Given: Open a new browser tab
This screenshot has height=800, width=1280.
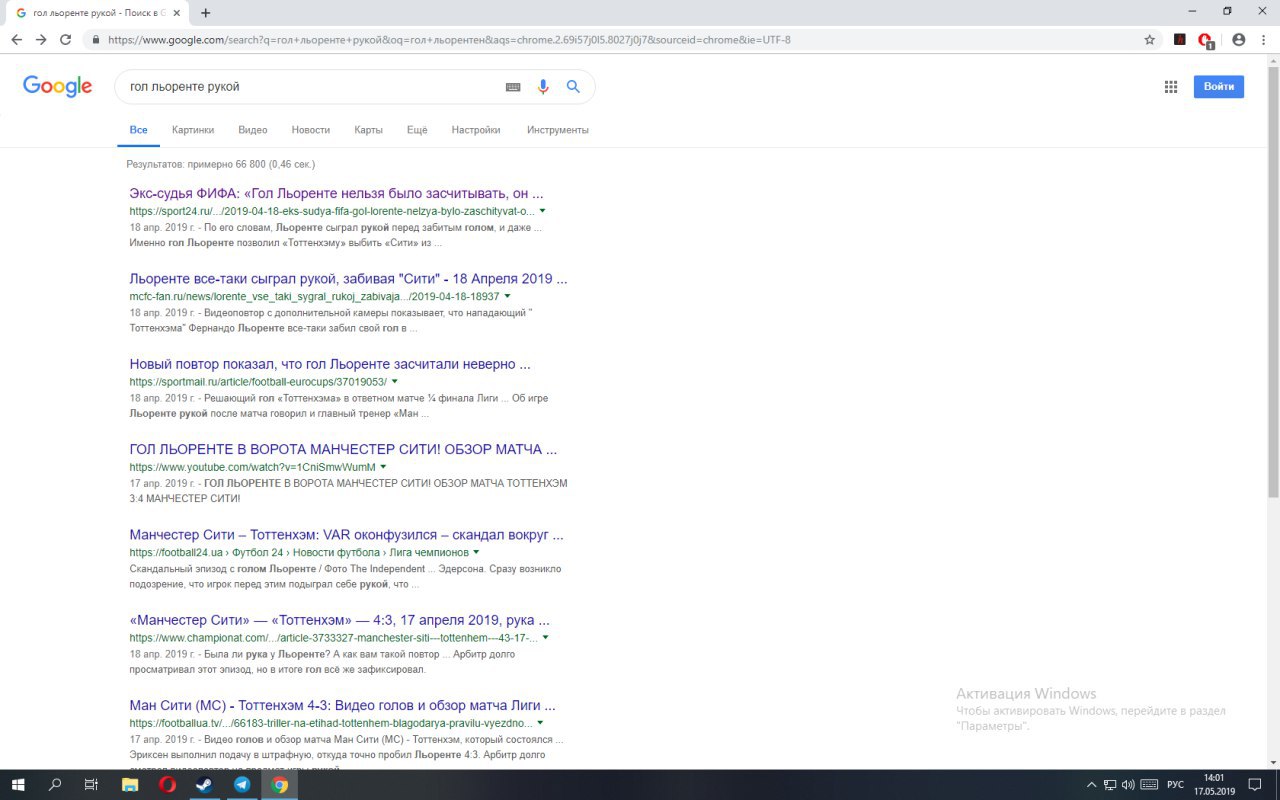Looking at the screenshot, I should (x=206, y=13).
